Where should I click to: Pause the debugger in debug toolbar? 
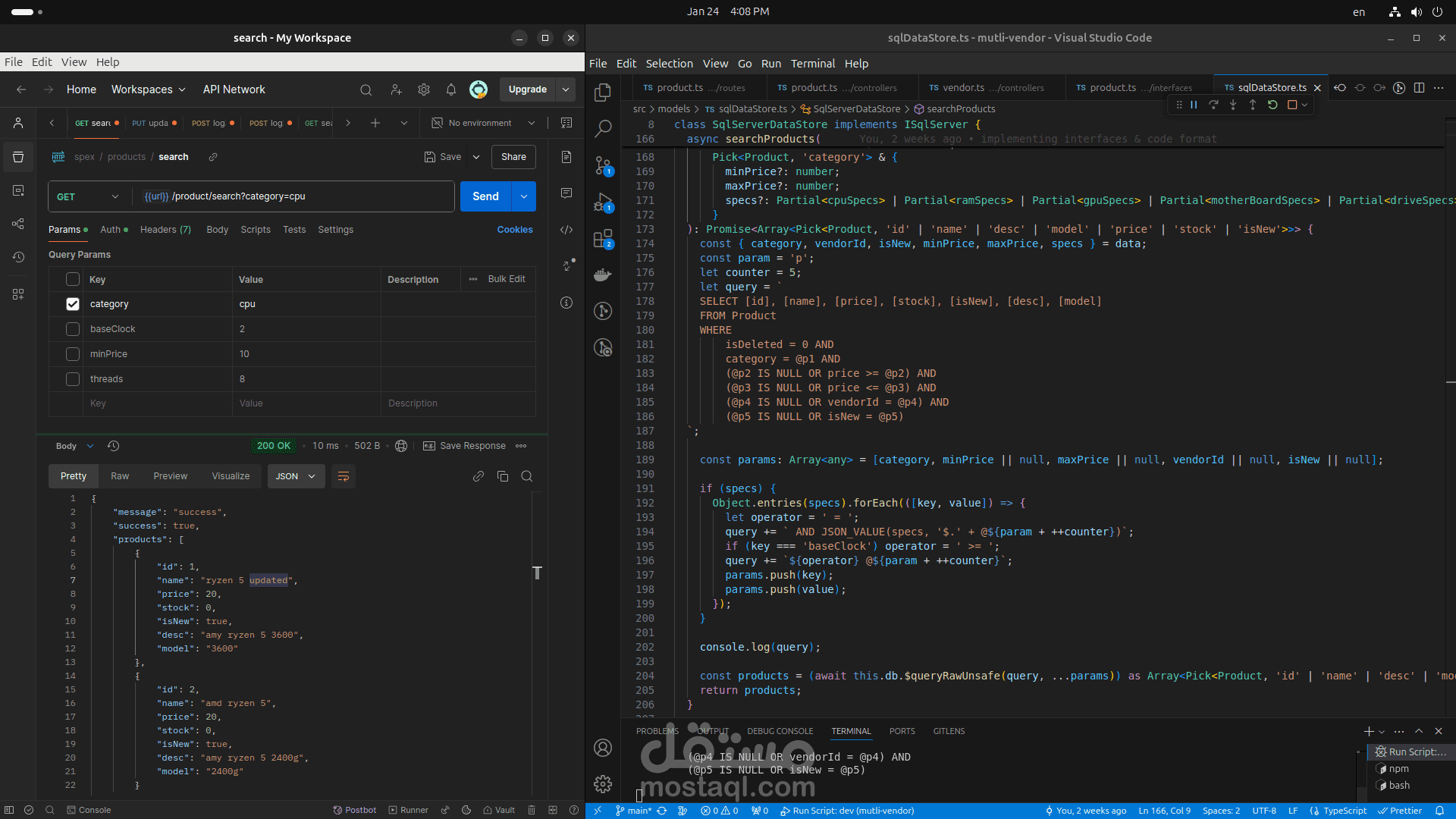(1194, 105)
